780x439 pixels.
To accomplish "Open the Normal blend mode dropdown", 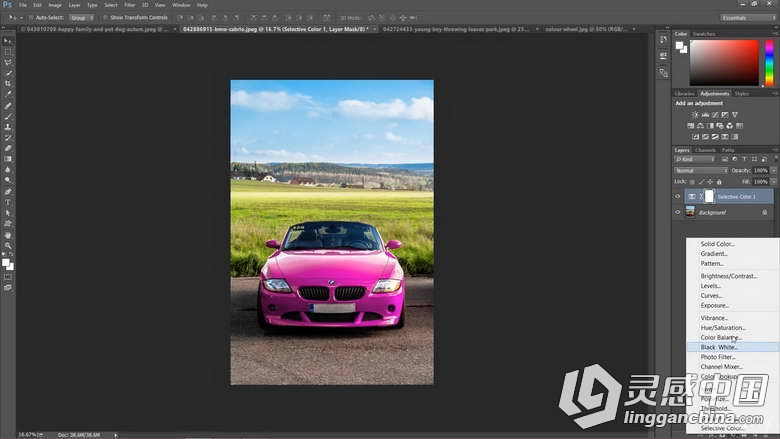I will (701, 171).
